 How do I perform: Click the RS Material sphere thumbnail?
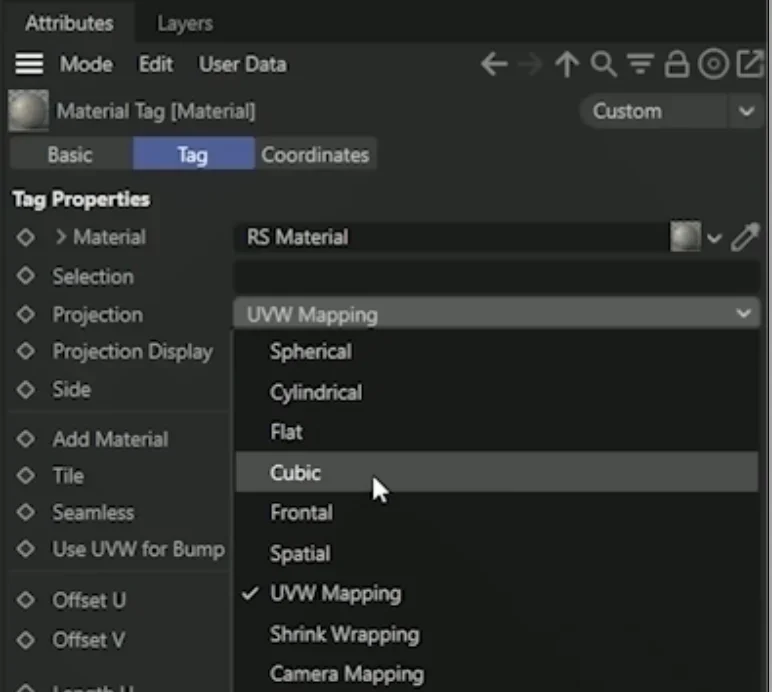(x=685, y=237)
